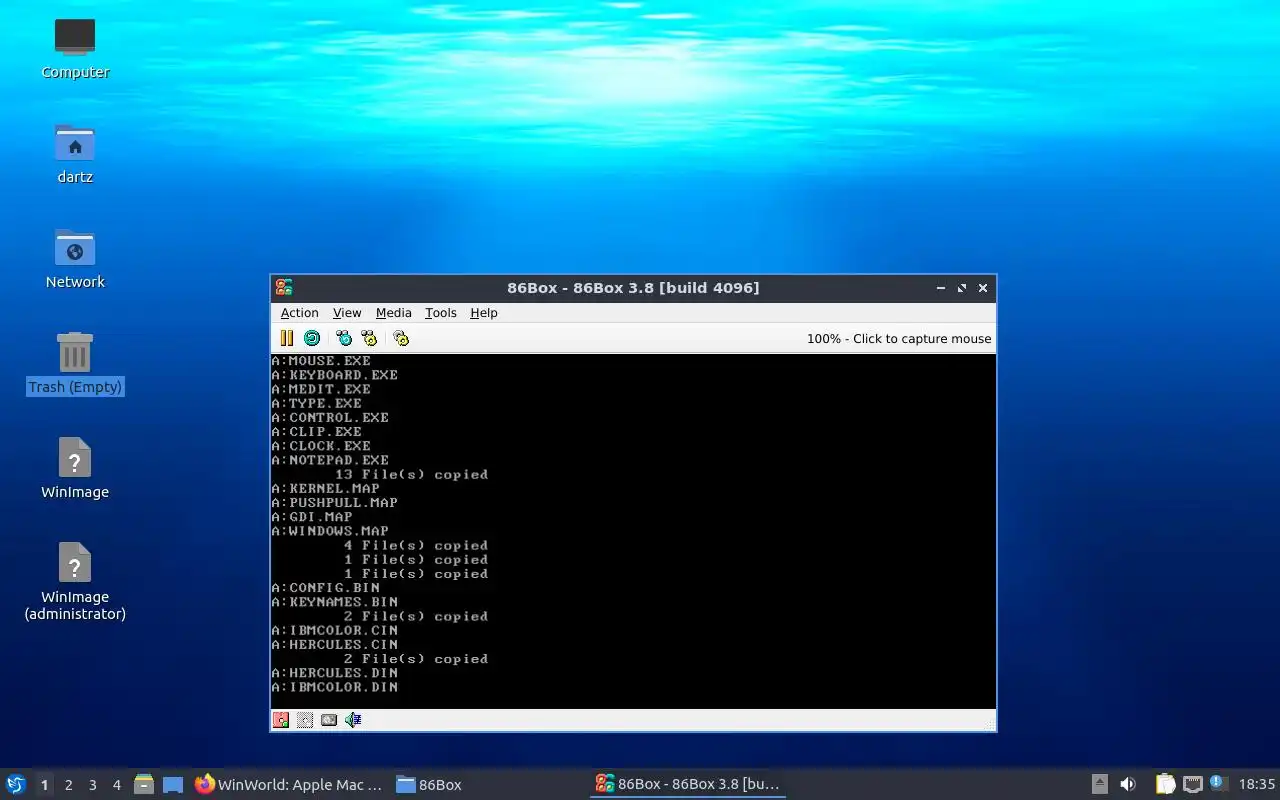The image size is (1280, 800).
Task: Click the floppy drive status icon
Action: 281,719
